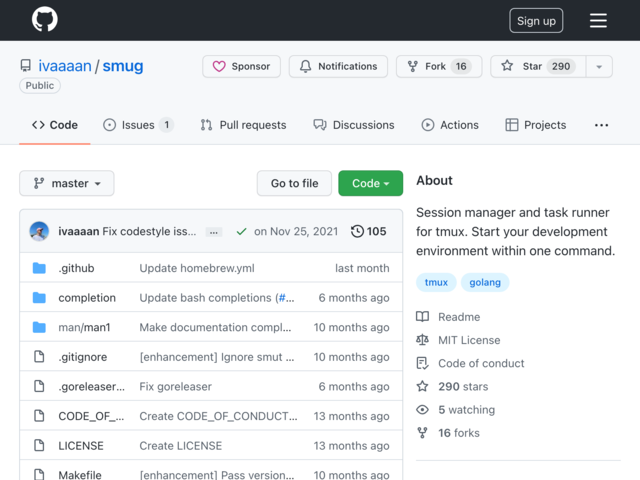Open the ivaaaan owner profile link
Viewport: 640px width, 480px height.
(64, 66)
